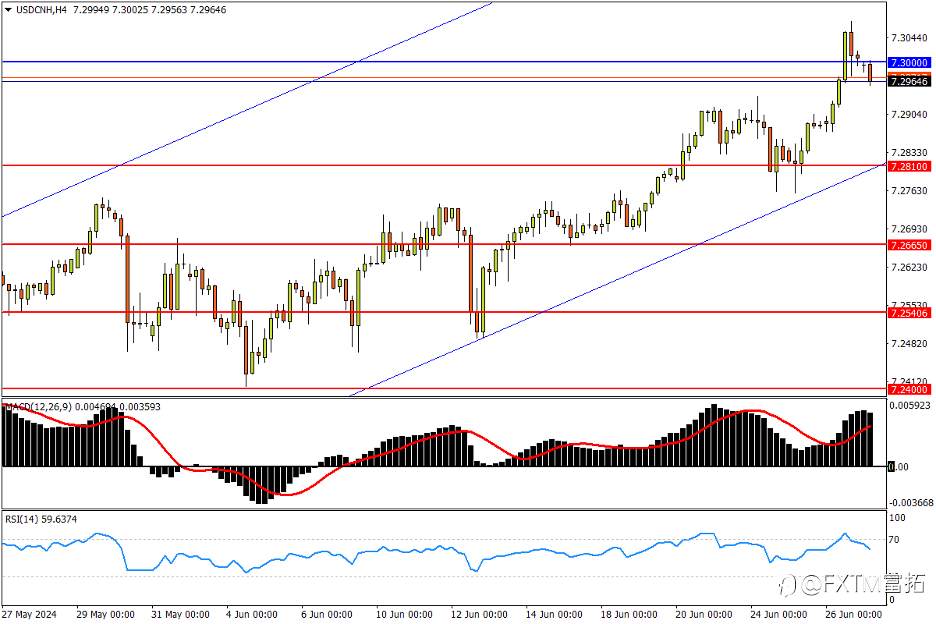Select the current price label 7.29646
The width and height of the screenshot is (936, 624).
click(909, 81)
